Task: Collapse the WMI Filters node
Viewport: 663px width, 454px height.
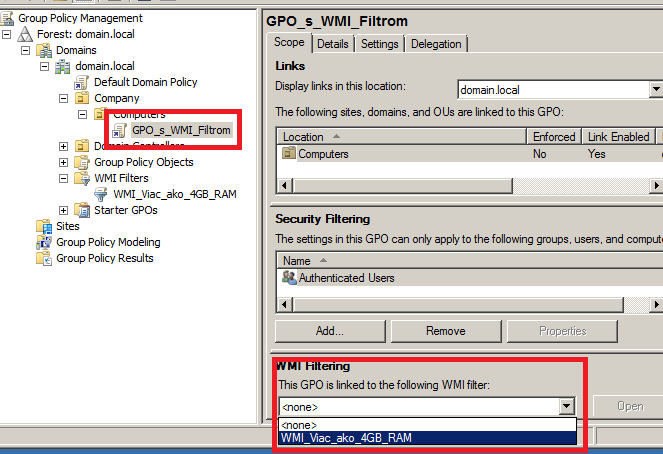Action: coord(63,178)
